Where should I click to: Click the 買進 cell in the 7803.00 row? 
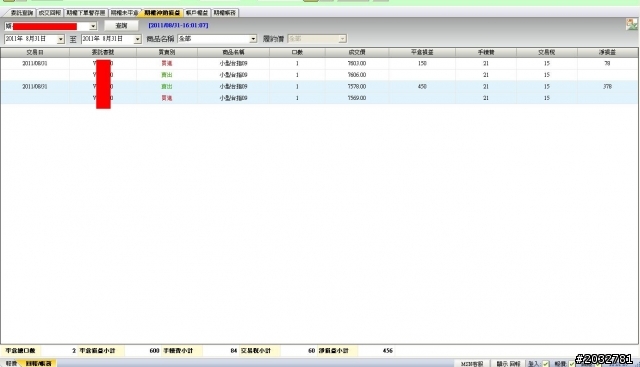(167, 64)
